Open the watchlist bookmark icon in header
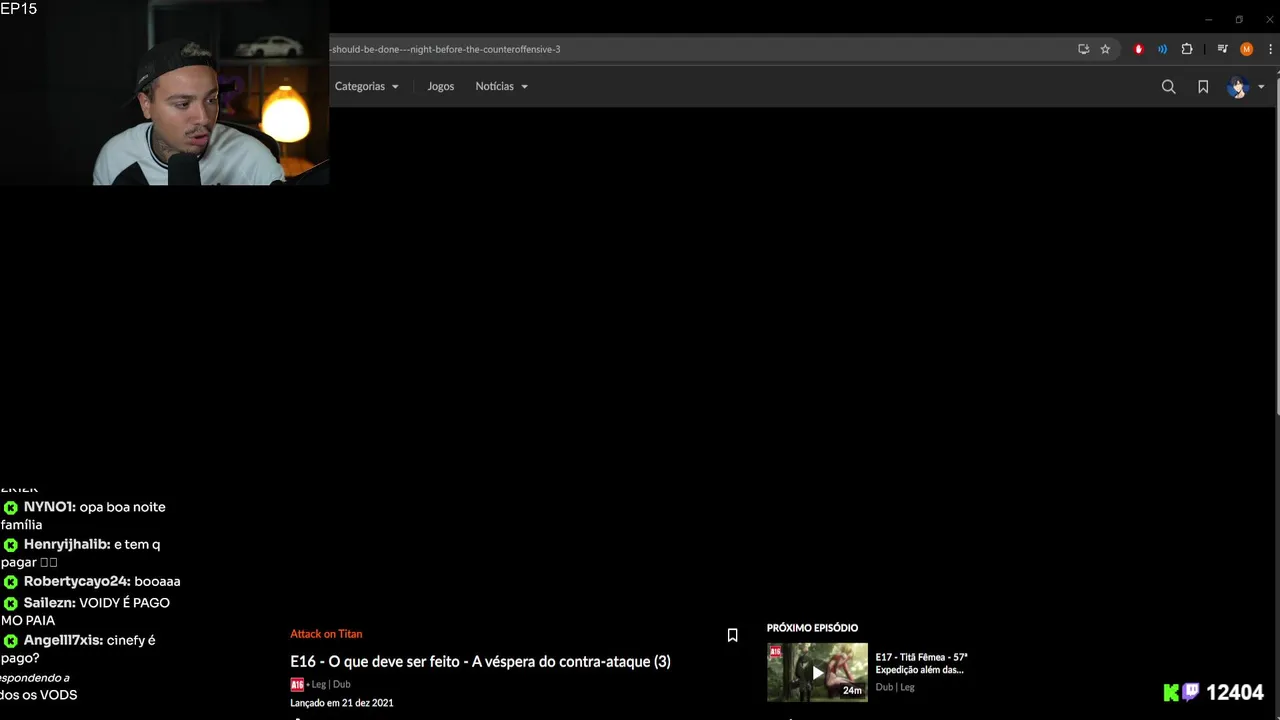This screenshot has height=720, width=1280. [1203, 87]
